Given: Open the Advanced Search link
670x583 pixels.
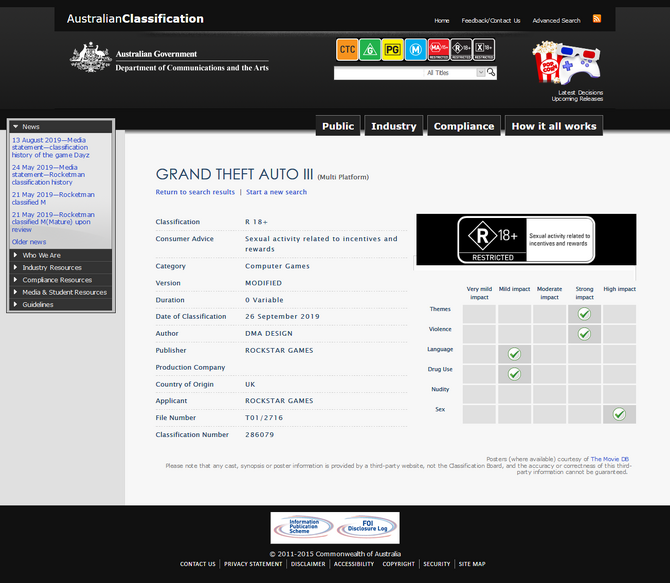Looking at the screenshot, I should [556, 20].
